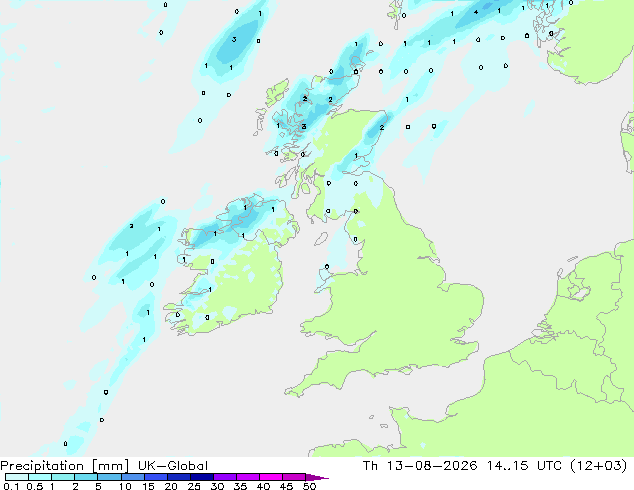This screenshot has width=634, height=490.
Task: Click the '(12+03)' forecast offset text
Action: point(598,466)
